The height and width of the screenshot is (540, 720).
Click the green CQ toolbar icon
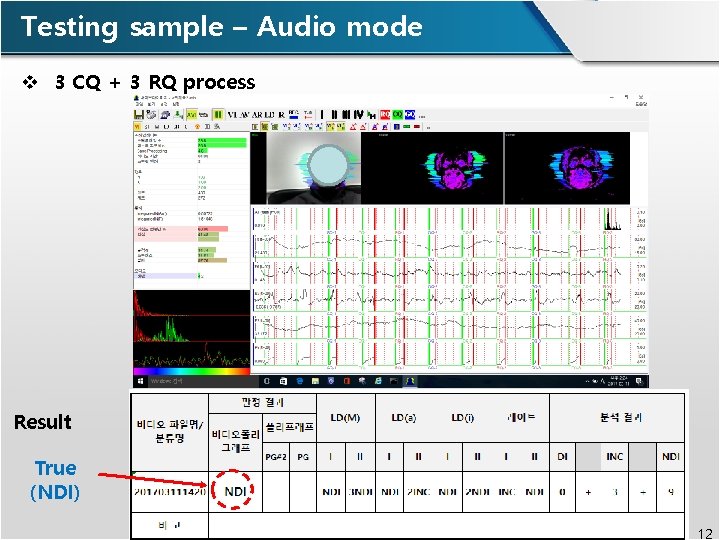pyautogui.click(x=398, y=115)
